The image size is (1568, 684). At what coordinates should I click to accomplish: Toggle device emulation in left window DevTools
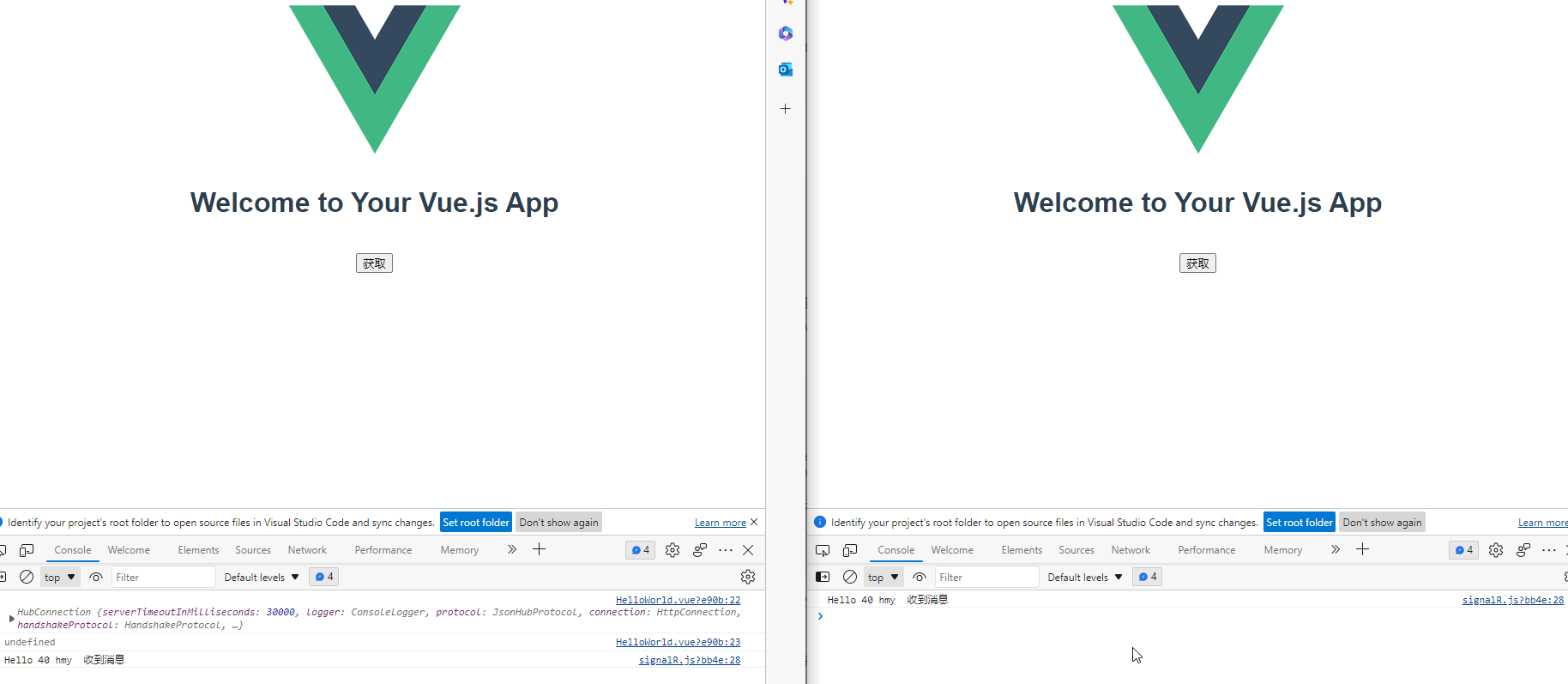[27, 550]
